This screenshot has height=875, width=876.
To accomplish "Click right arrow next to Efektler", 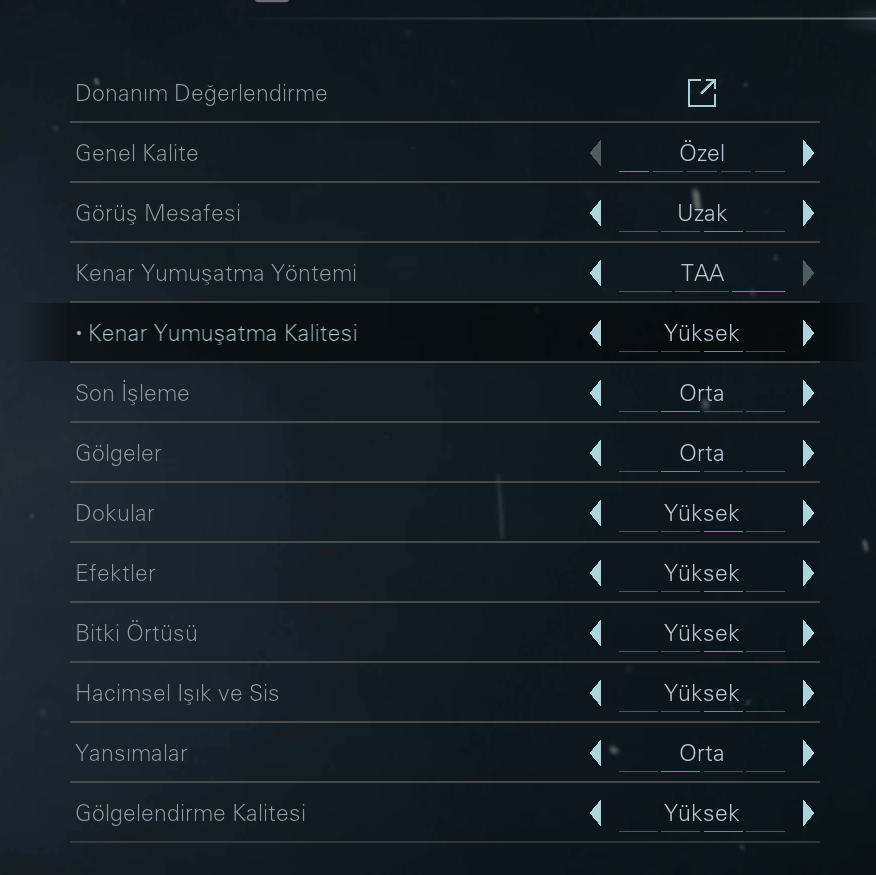I will 808,573.
